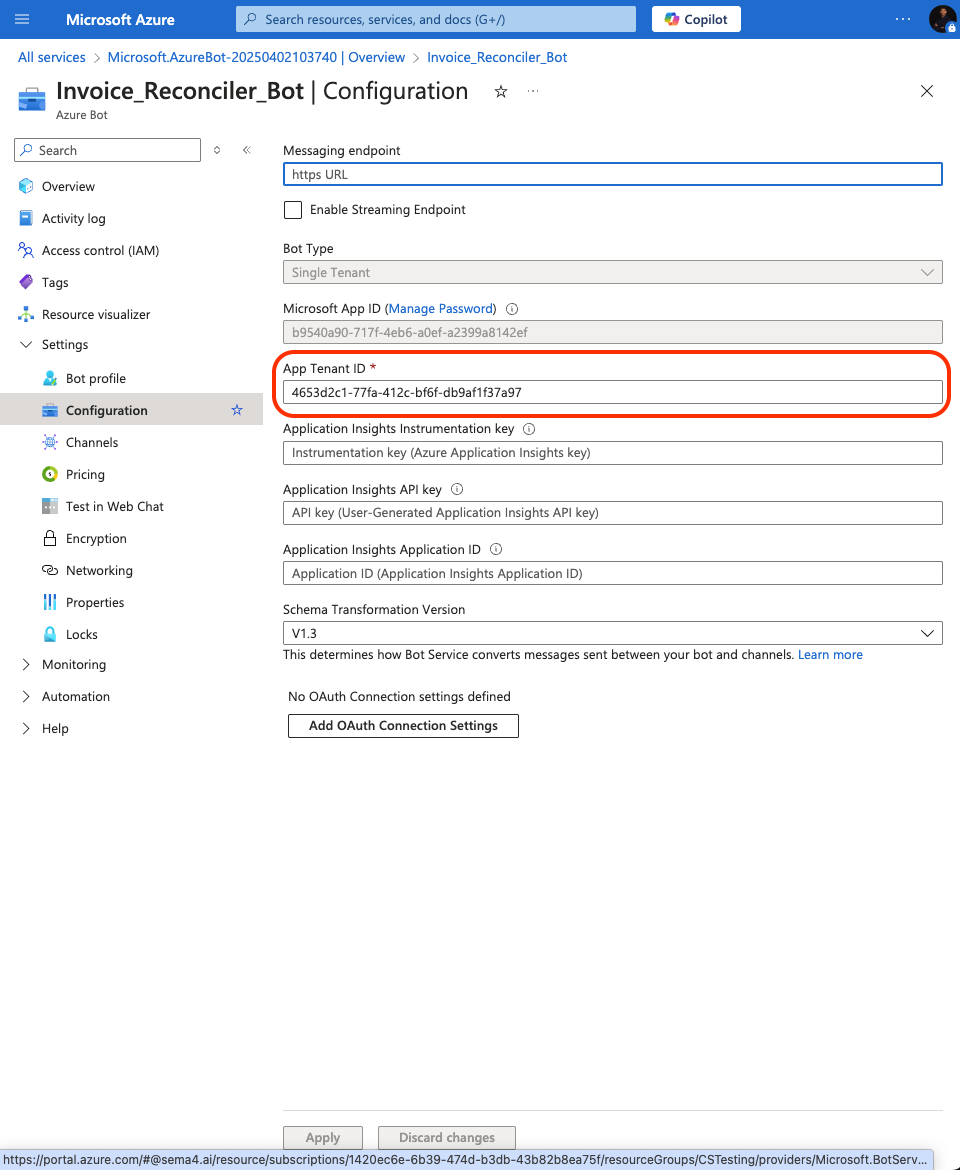Expand the Monitoring group

click(26, 665)
